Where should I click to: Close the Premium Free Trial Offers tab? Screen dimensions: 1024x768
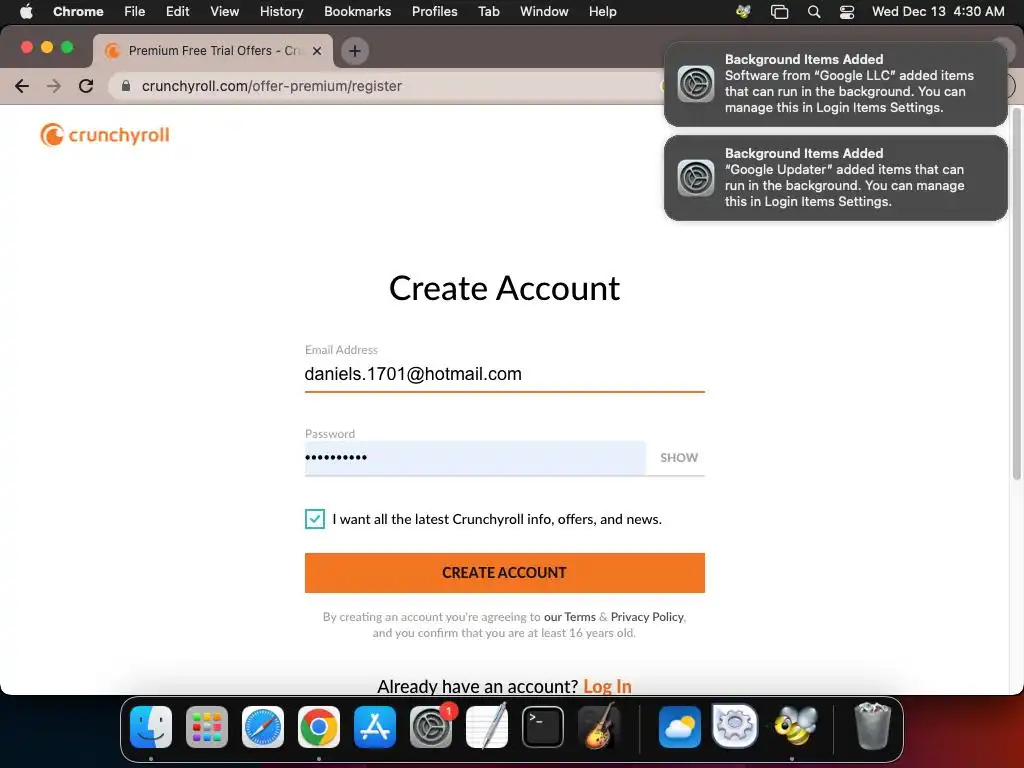coord(317,51)
